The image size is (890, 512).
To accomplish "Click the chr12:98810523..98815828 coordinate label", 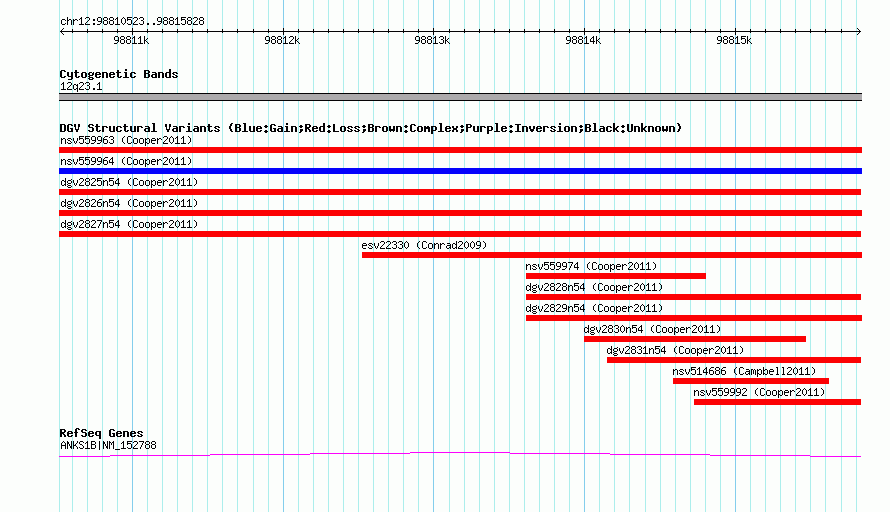I will pos(132,21).
